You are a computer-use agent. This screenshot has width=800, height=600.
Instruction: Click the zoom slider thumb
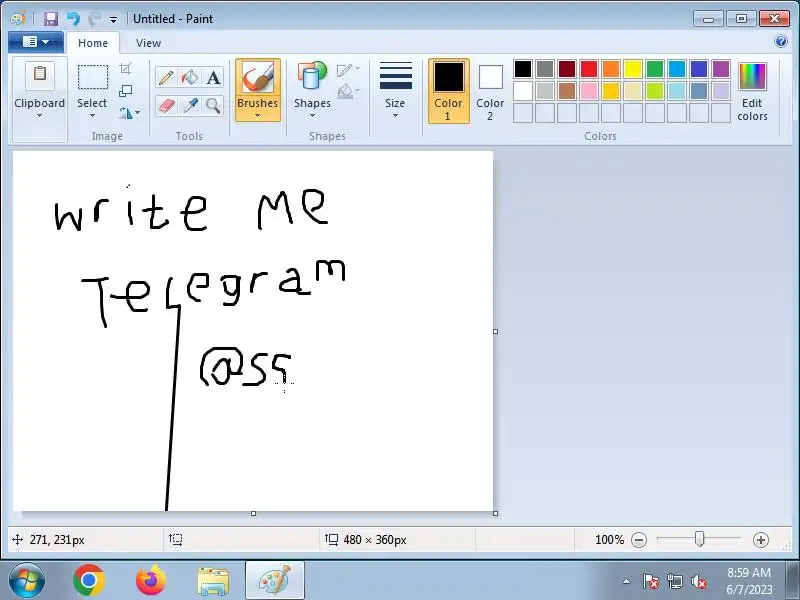coord(699,539)
